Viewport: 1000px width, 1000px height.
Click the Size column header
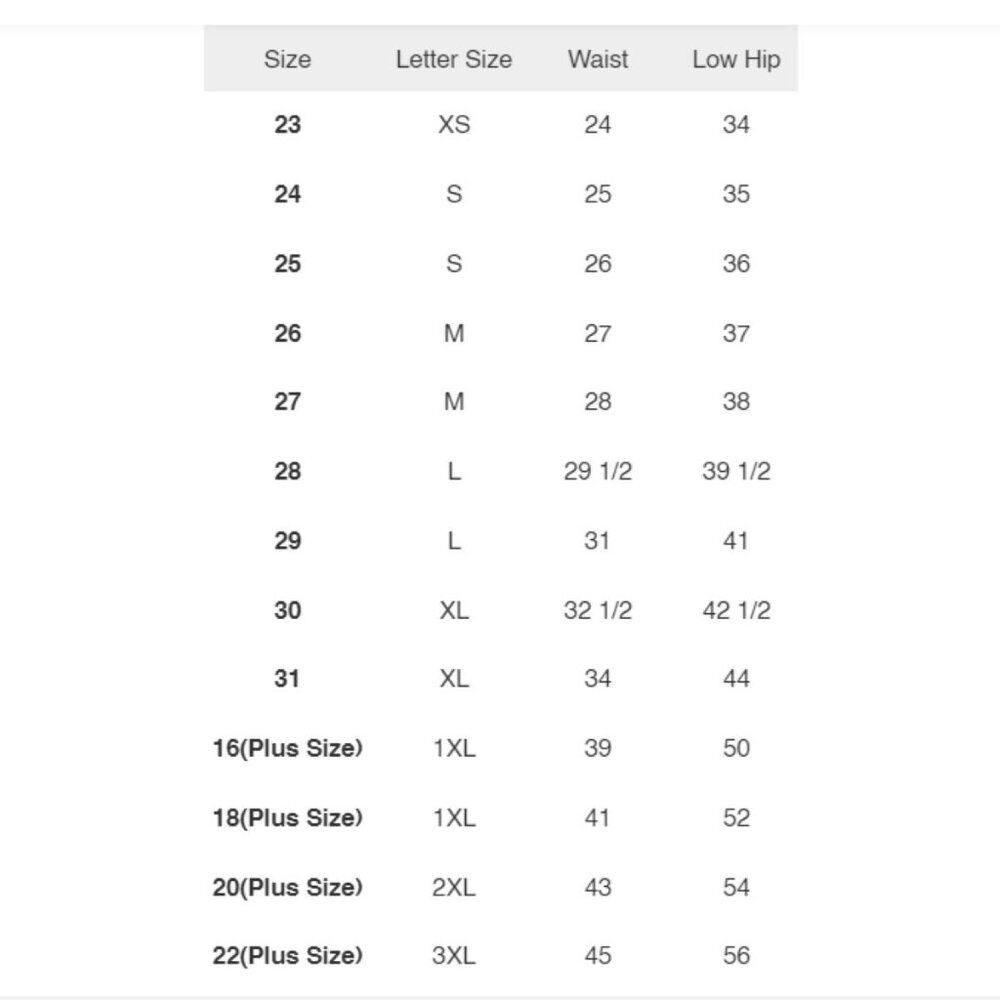click(288, 59)
